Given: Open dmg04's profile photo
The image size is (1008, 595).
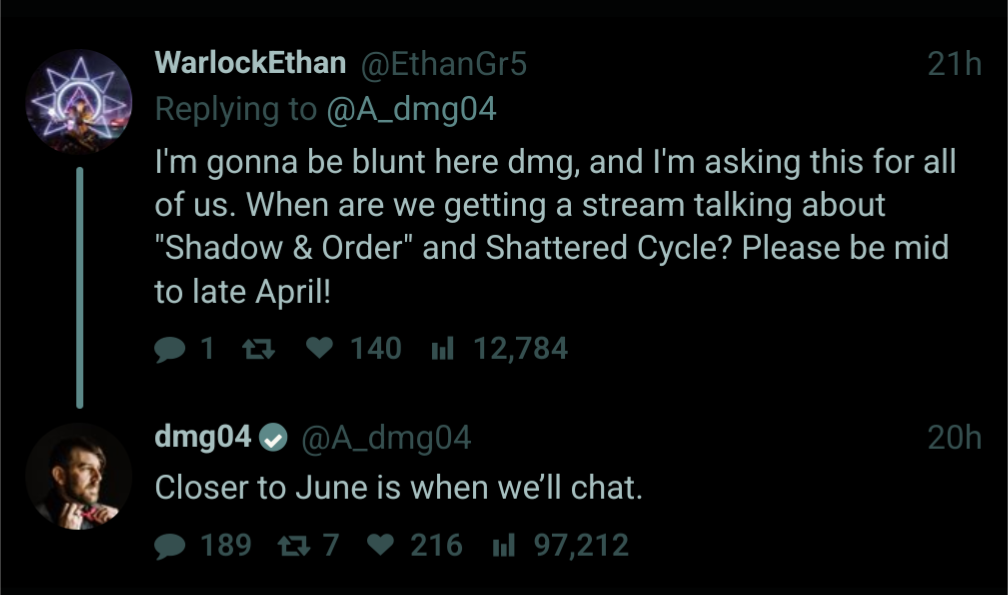Looking at the screenshot, I should (x=78, y=476).
